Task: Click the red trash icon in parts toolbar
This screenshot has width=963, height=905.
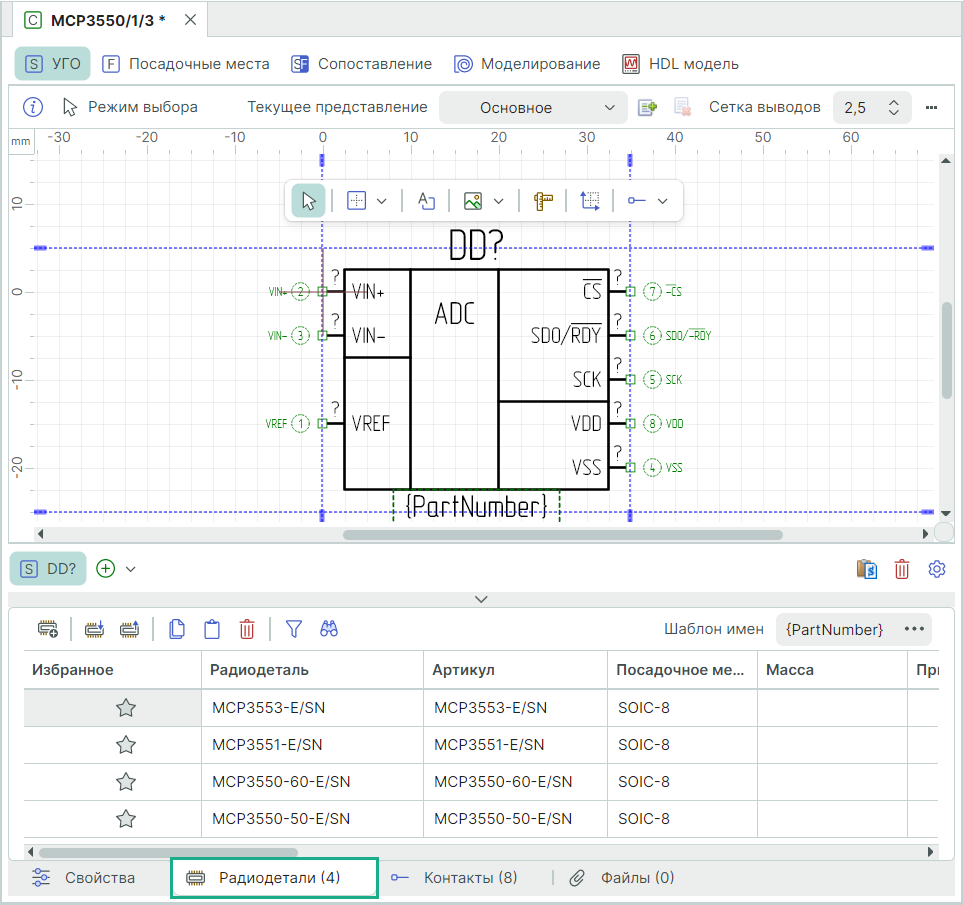Action: point(247,629)
